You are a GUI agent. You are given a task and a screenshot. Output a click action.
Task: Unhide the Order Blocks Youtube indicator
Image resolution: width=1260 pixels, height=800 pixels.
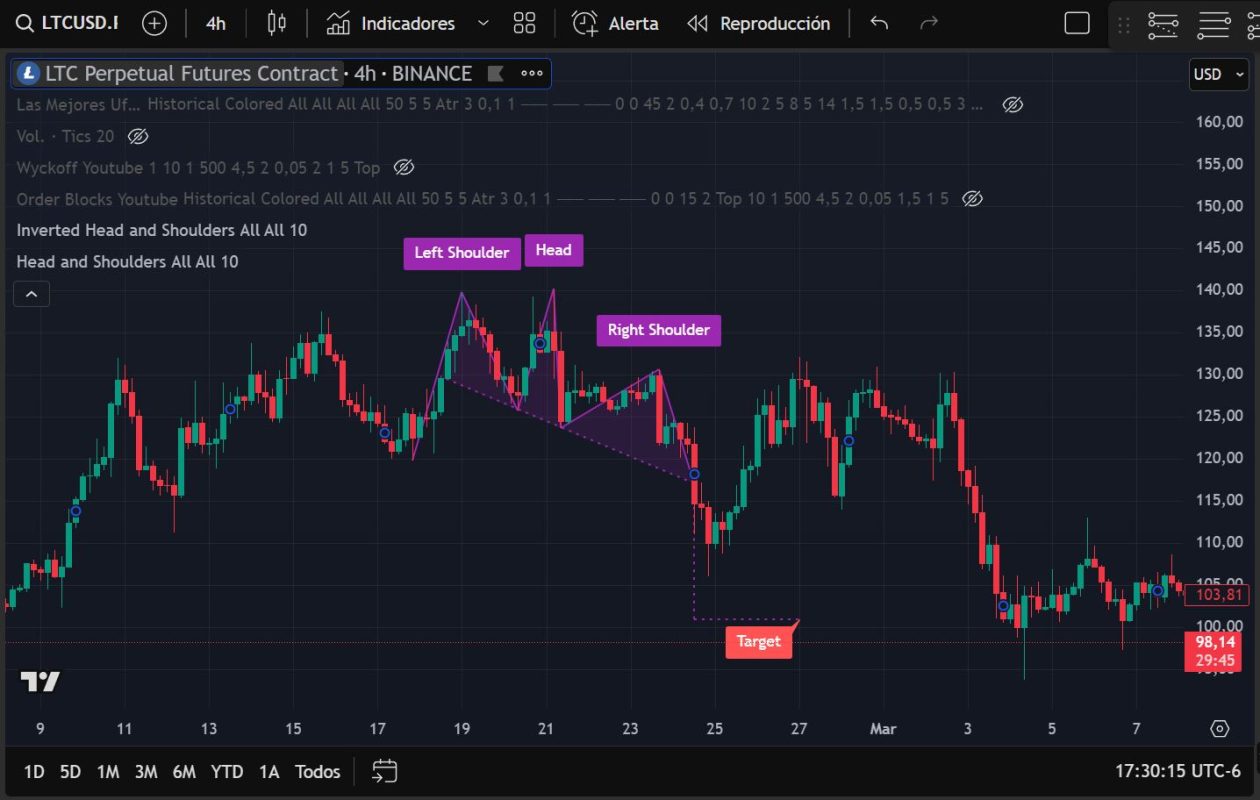pyautogui.click(x=972, y=199)
